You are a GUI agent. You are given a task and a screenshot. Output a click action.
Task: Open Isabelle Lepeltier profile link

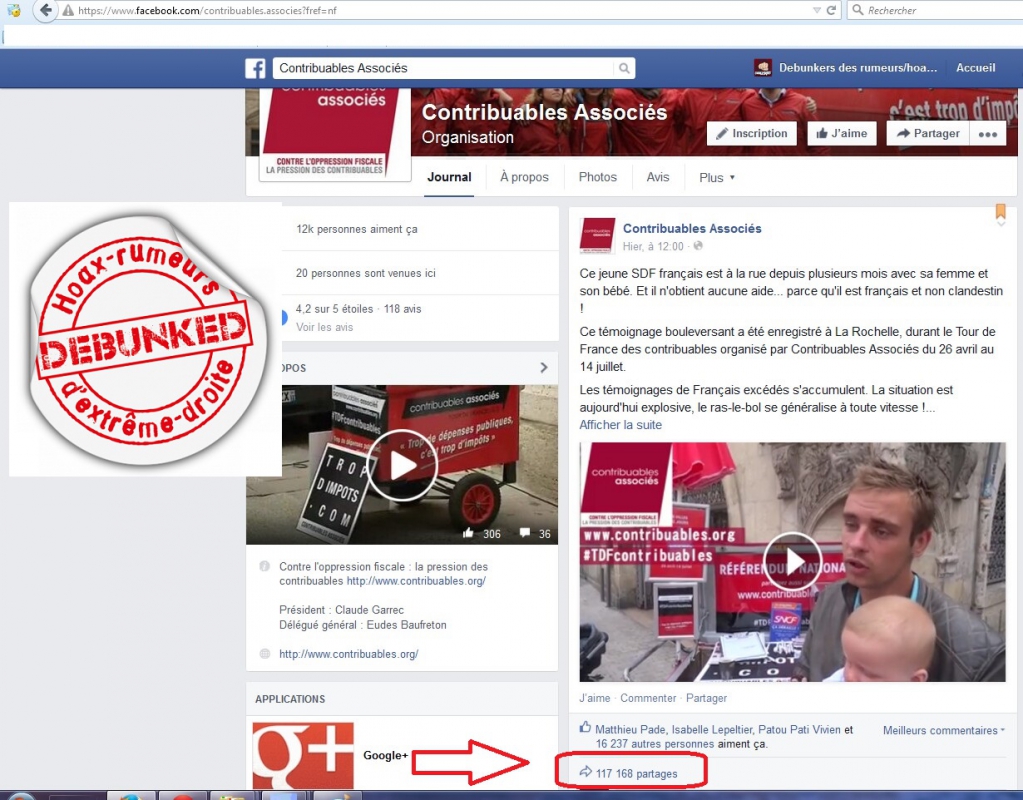[x=712, y=730]
